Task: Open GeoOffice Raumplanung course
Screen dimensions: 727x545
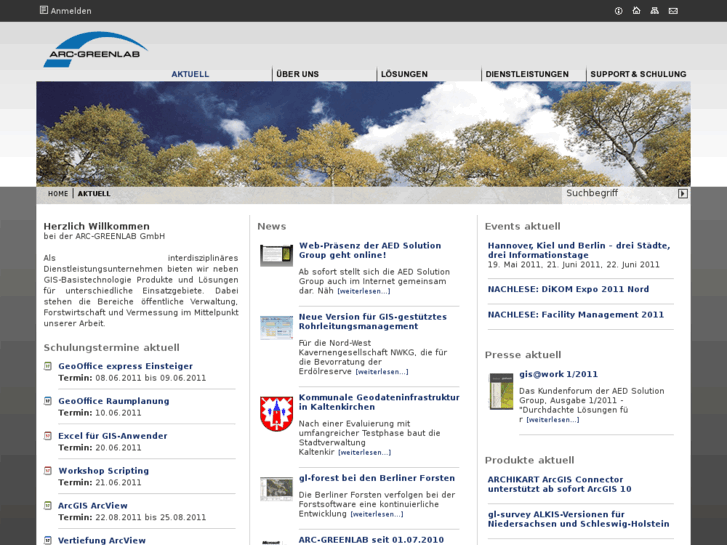Action: coord(114,401)
